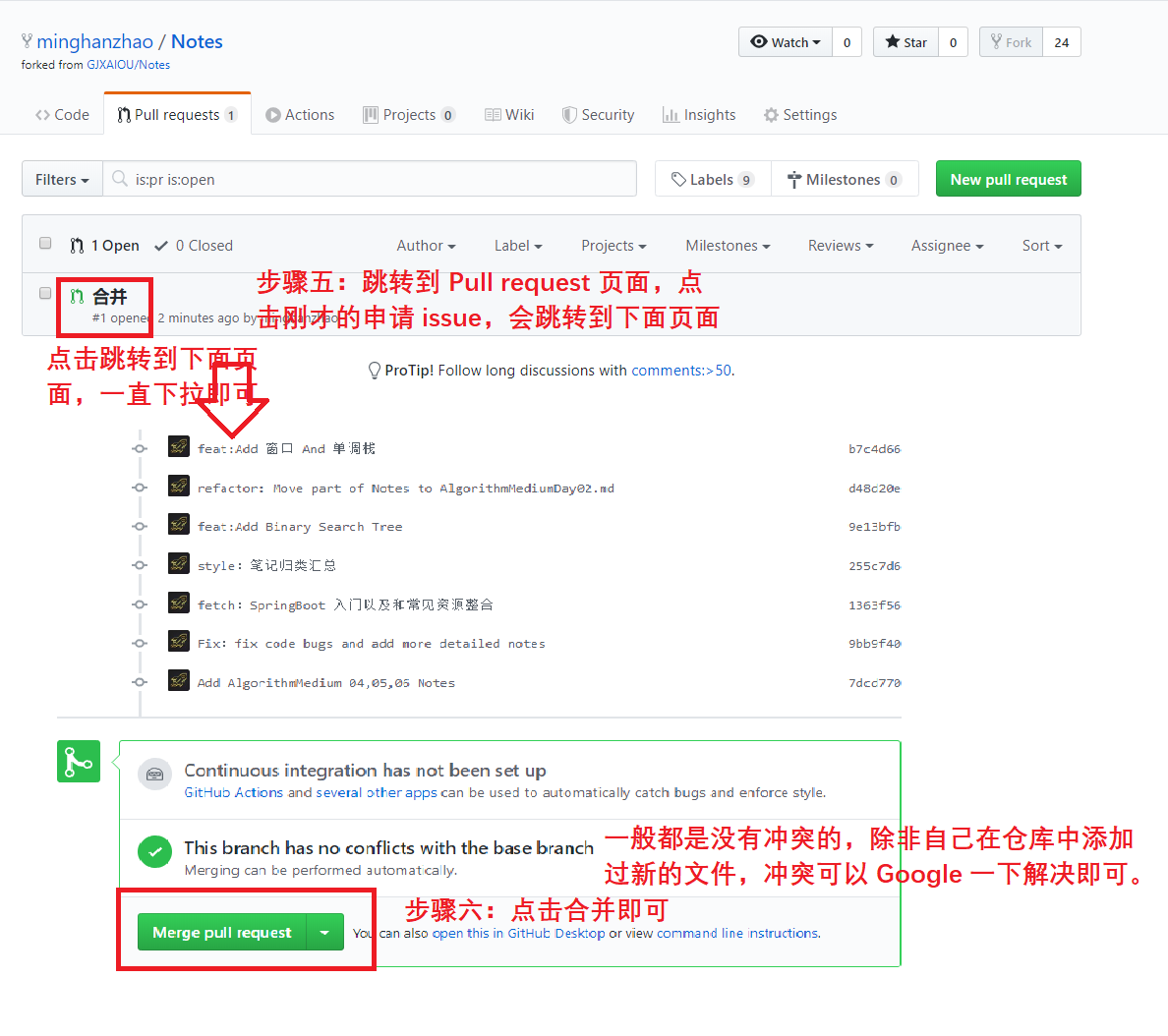This screenshot has width=1168, height=1036.
Task: Expand the Reviews filter dropdown
Action: coord(841,246)
